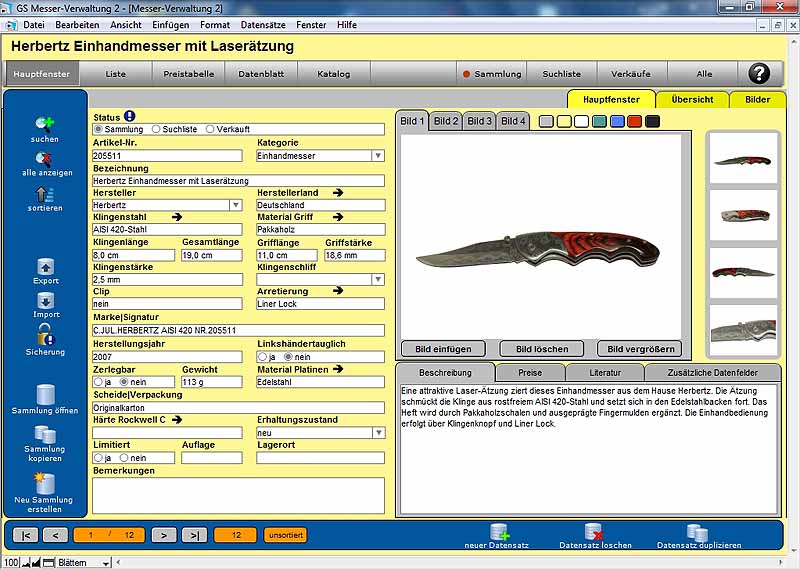Image resolution: width=800 pixels, height=569 pixels.
Task: Open the Sicherung backup lock icon
Action: [x=45, y=336]
